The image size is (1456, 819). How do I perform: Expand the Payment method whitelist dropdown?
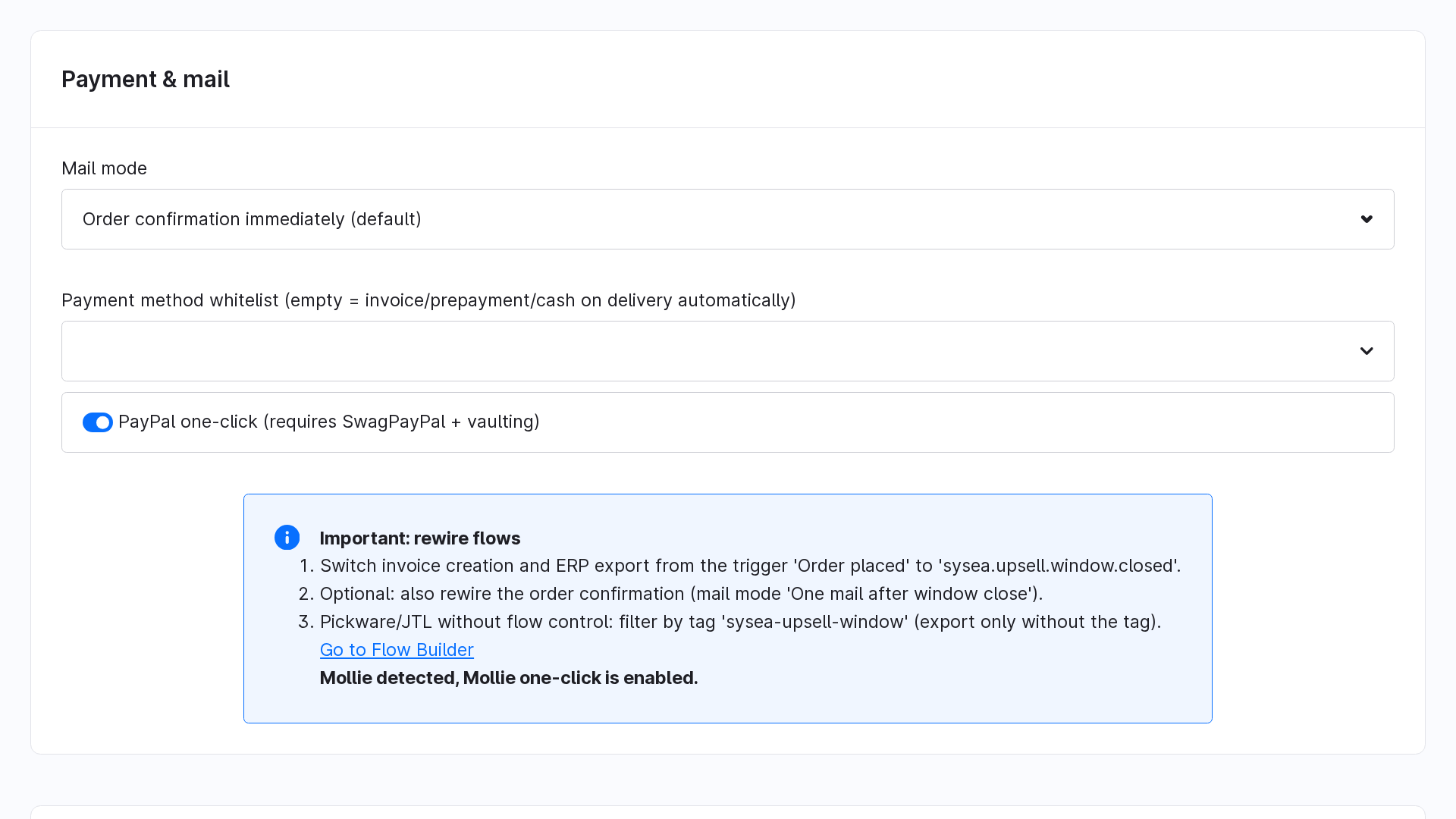(728, 351)
